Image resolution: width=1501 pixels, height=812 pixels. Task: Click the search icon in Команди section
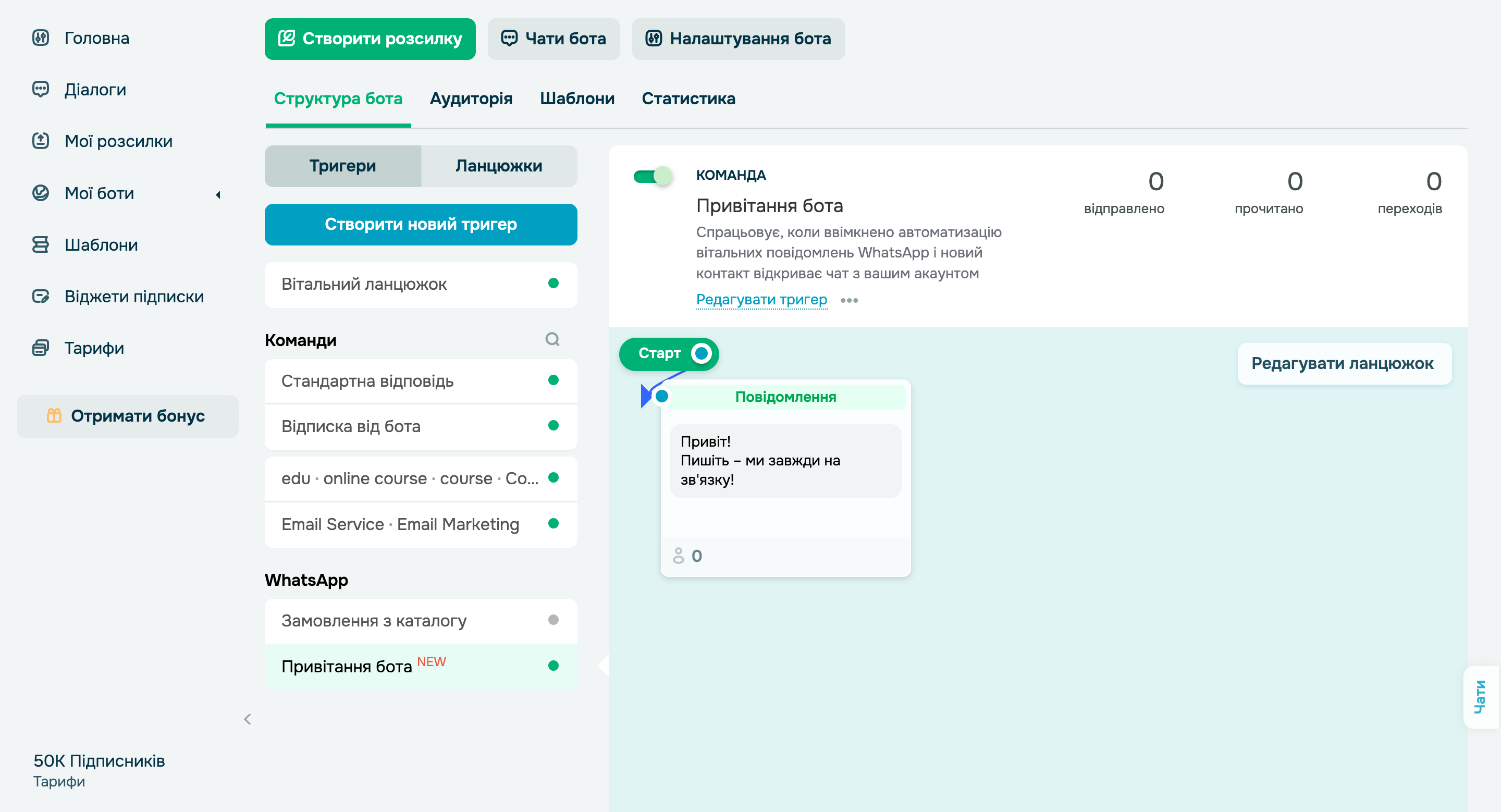click(552, 340)
